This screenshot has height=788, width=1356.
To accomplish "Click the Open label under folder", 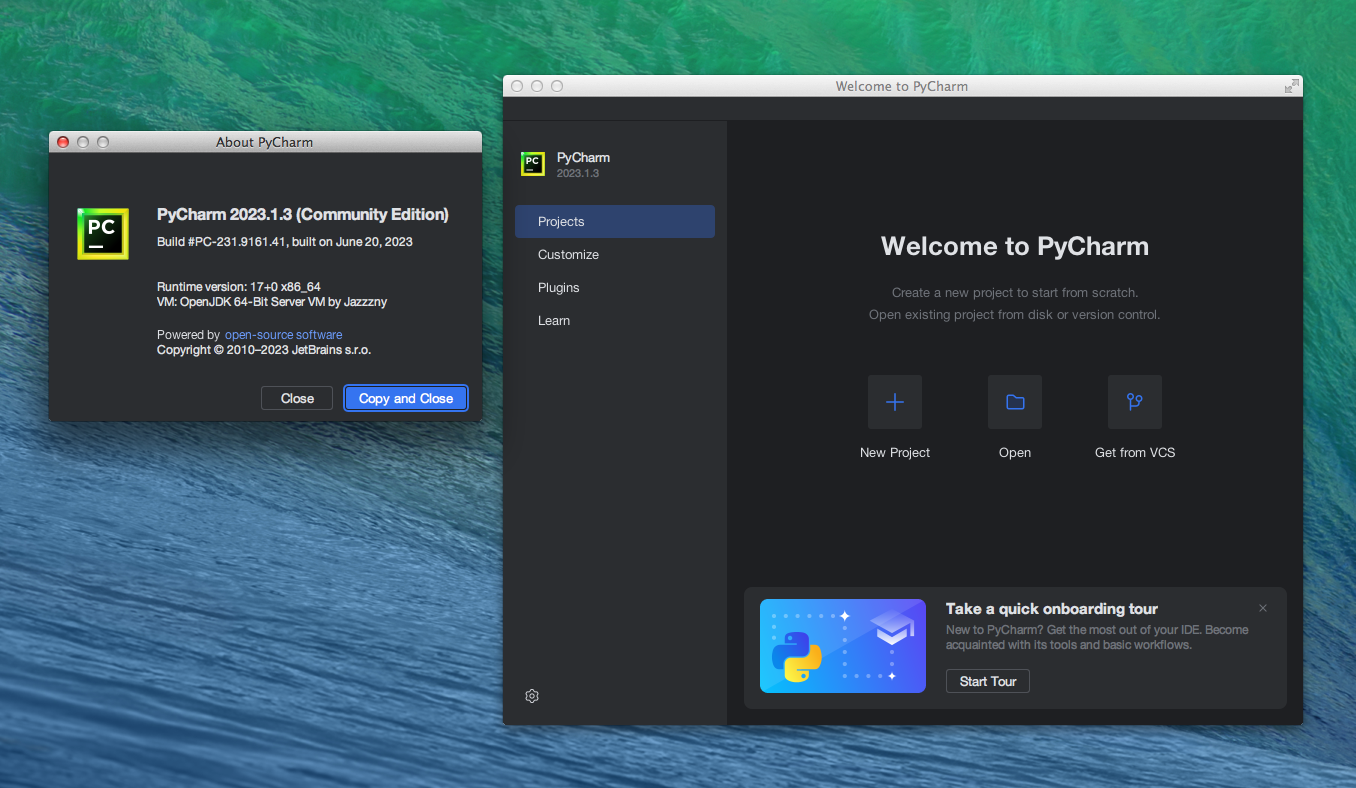I will (1015, 453).
